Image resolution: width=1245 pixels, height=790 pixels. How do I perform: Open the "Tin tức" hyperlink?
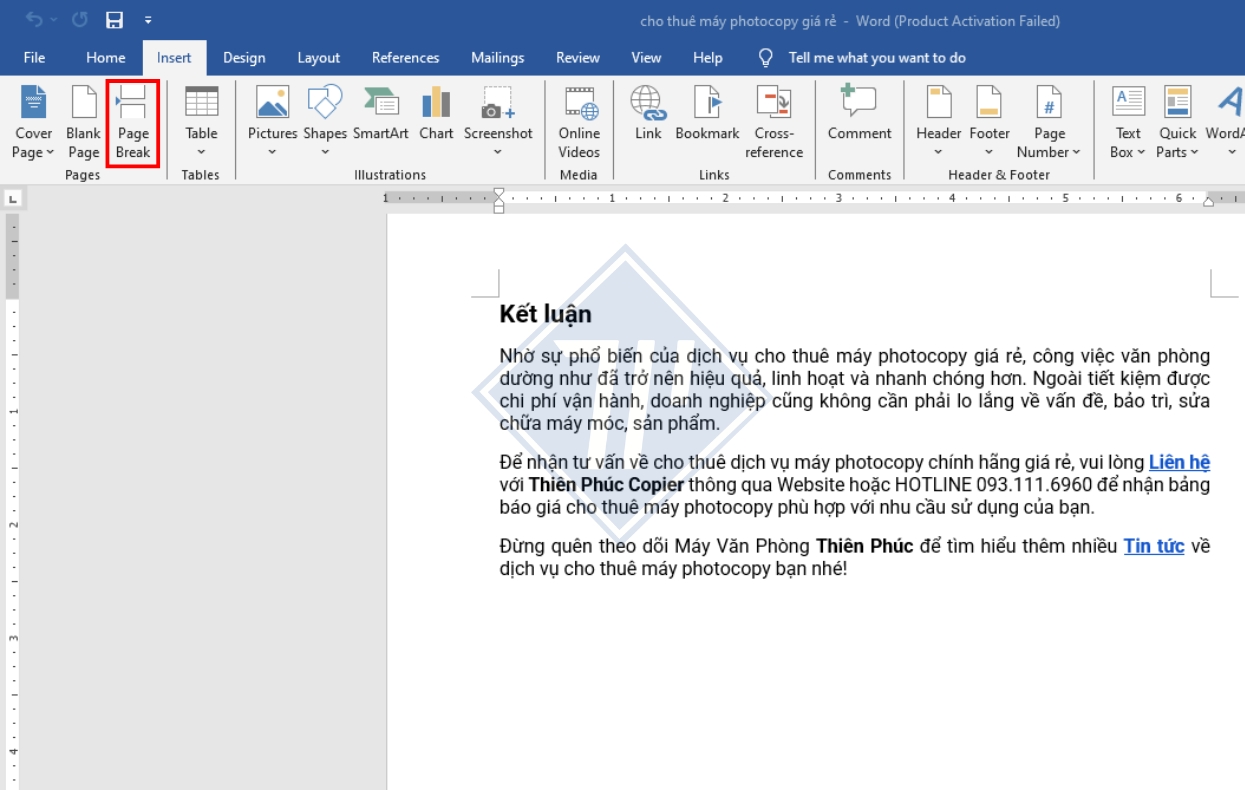pyautogui.click(x=1153, y=546)
